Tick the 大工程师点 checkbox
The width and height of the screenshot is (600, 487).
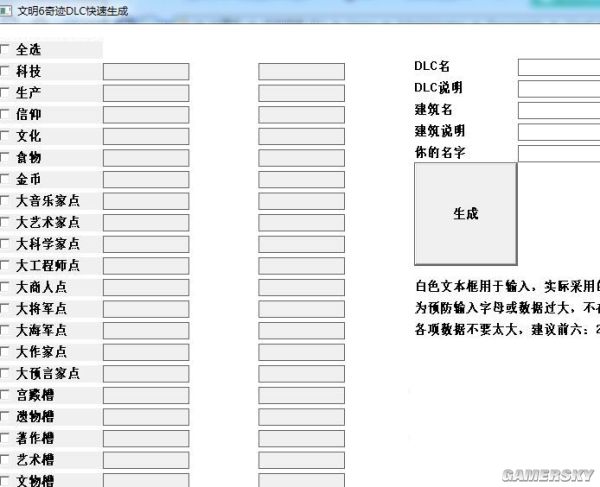pos(5,265)
